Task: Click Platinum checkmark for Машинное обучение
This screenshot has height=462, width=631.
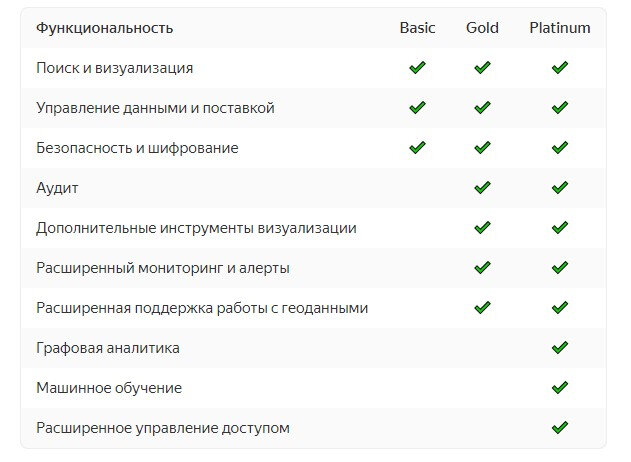Action: (560, 388)
